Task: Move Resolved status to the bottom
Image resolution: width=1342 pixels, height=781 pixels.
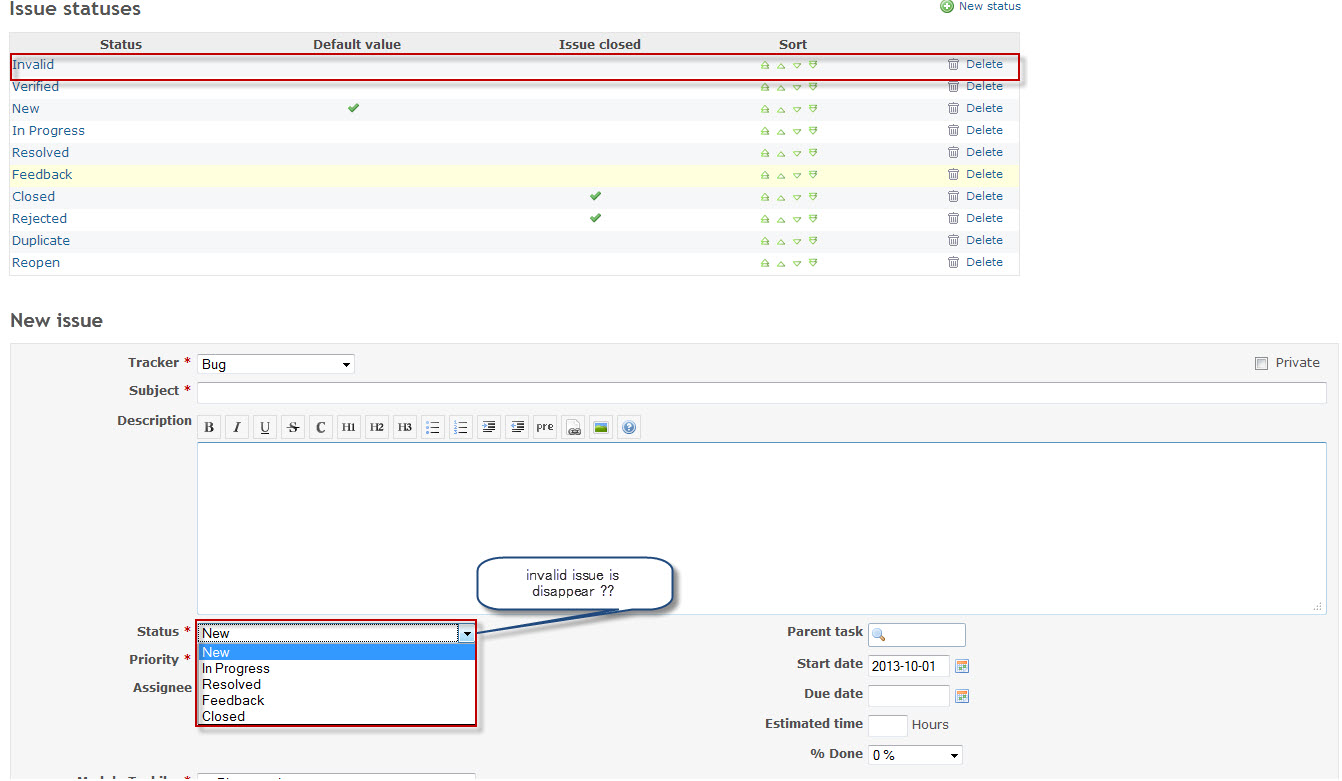Action: point(813,152)
